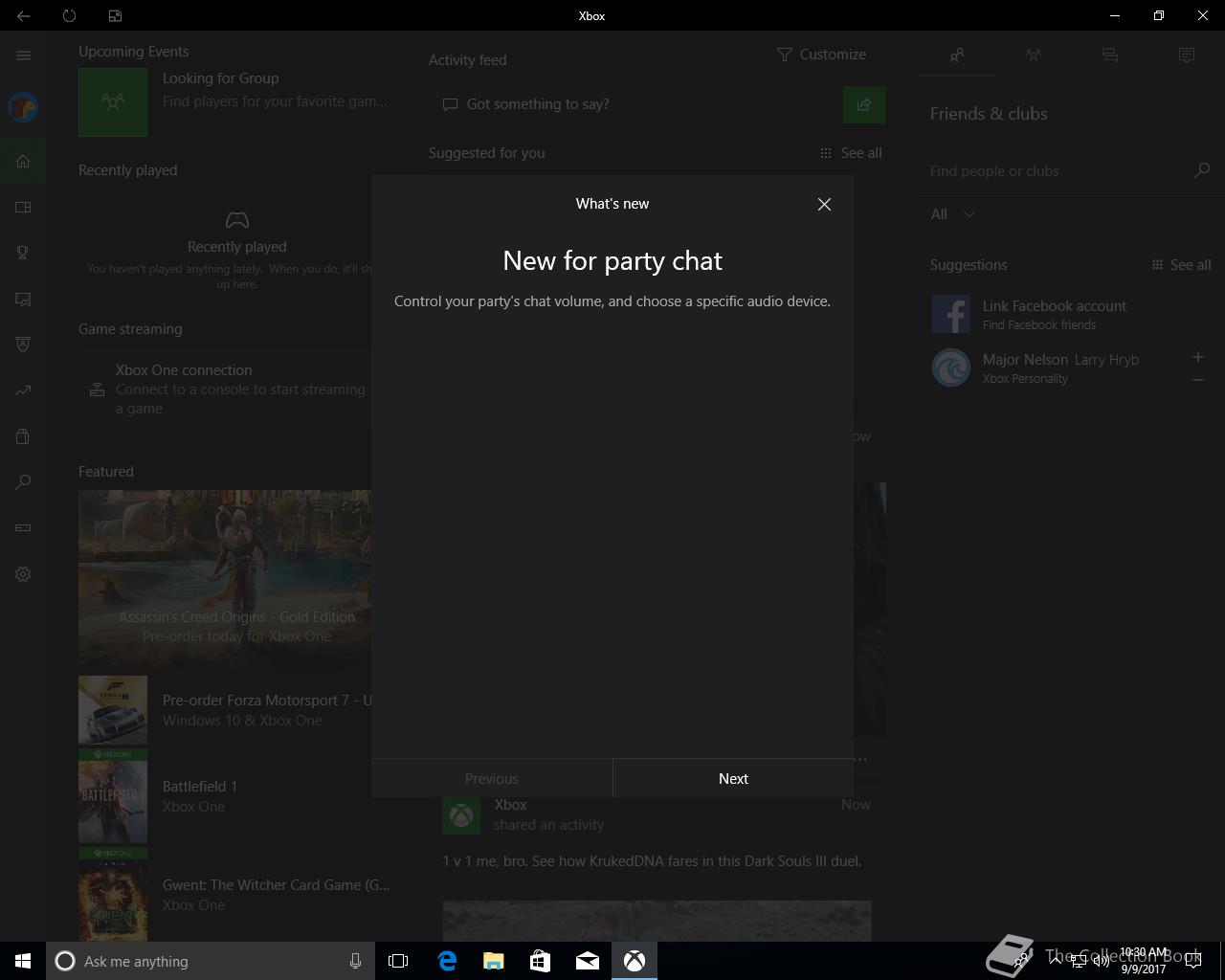Go to Next in What's new
Screen dimensions: 1225x980
733,778
